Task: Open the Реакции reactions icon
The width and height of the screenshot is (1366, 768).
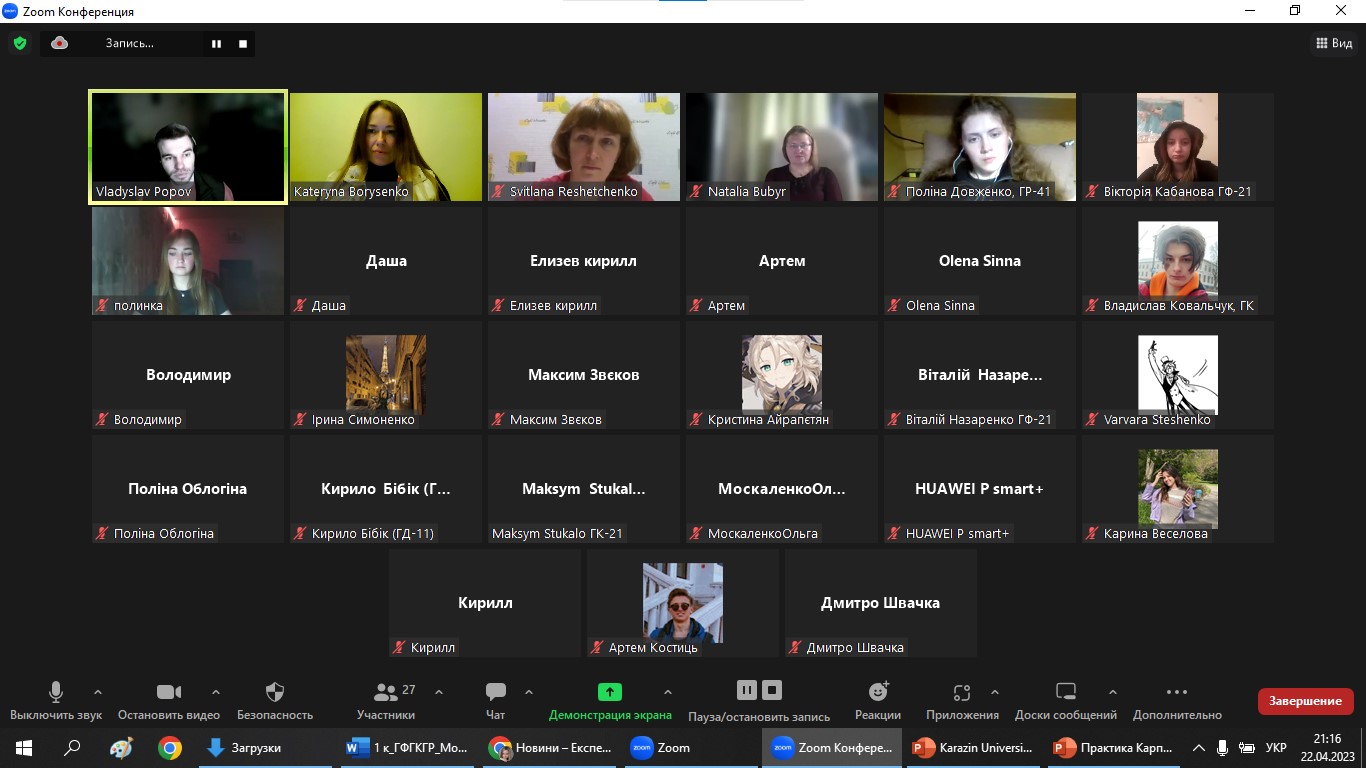Action: [x=878, y=692]
